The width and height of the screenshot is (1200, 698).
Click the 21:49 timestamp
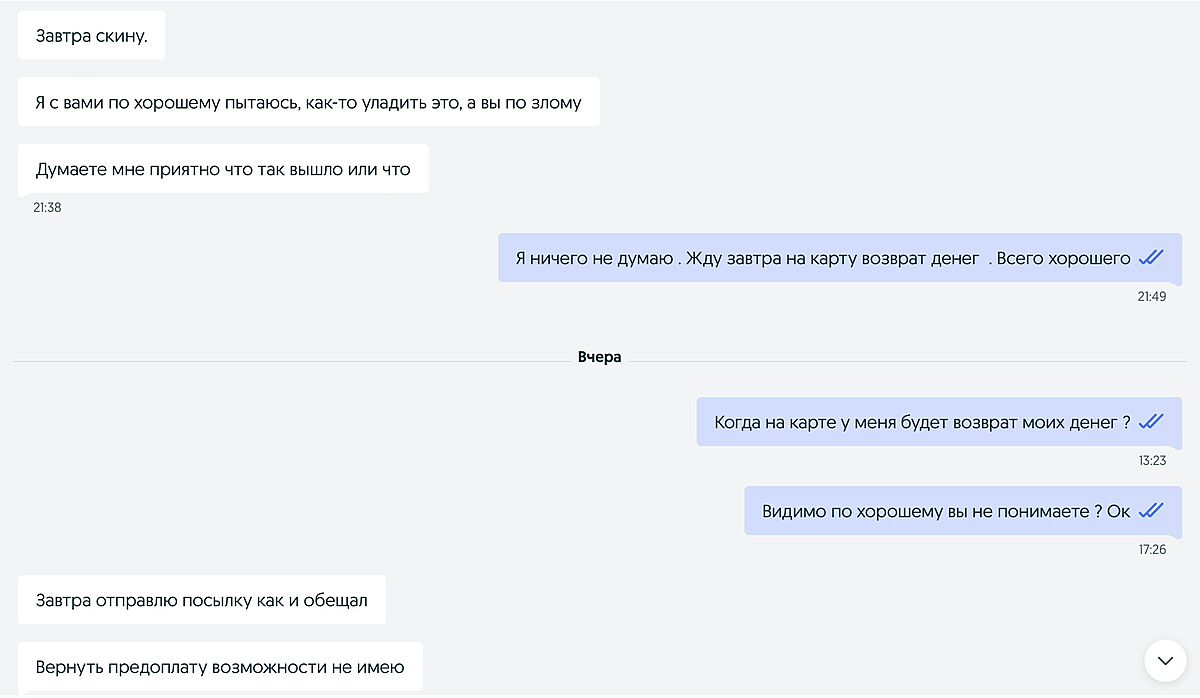[1151, 296]
